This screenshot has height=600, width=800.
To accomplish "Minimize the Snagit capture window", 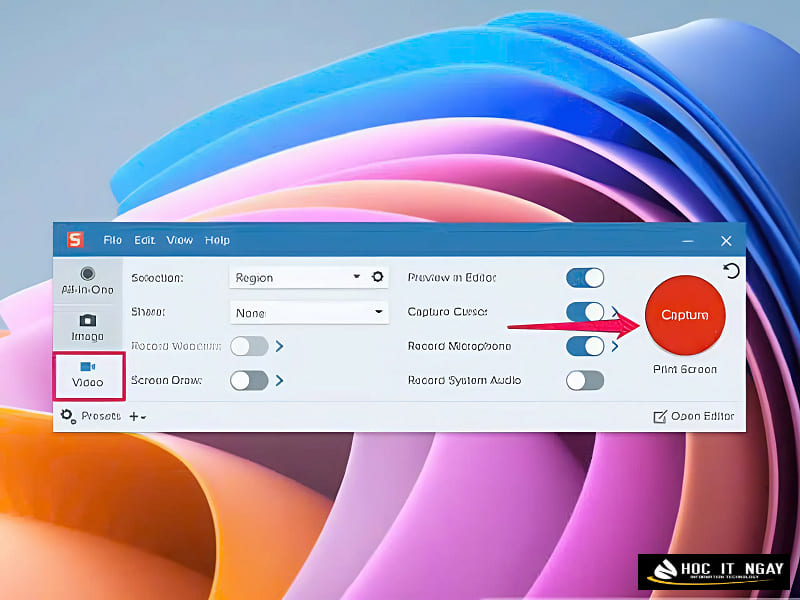I will click(x=687, y=241).
